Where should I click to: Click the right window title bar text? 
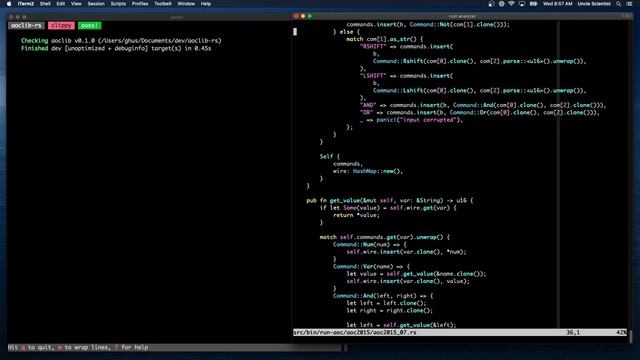tap(462, 16)
